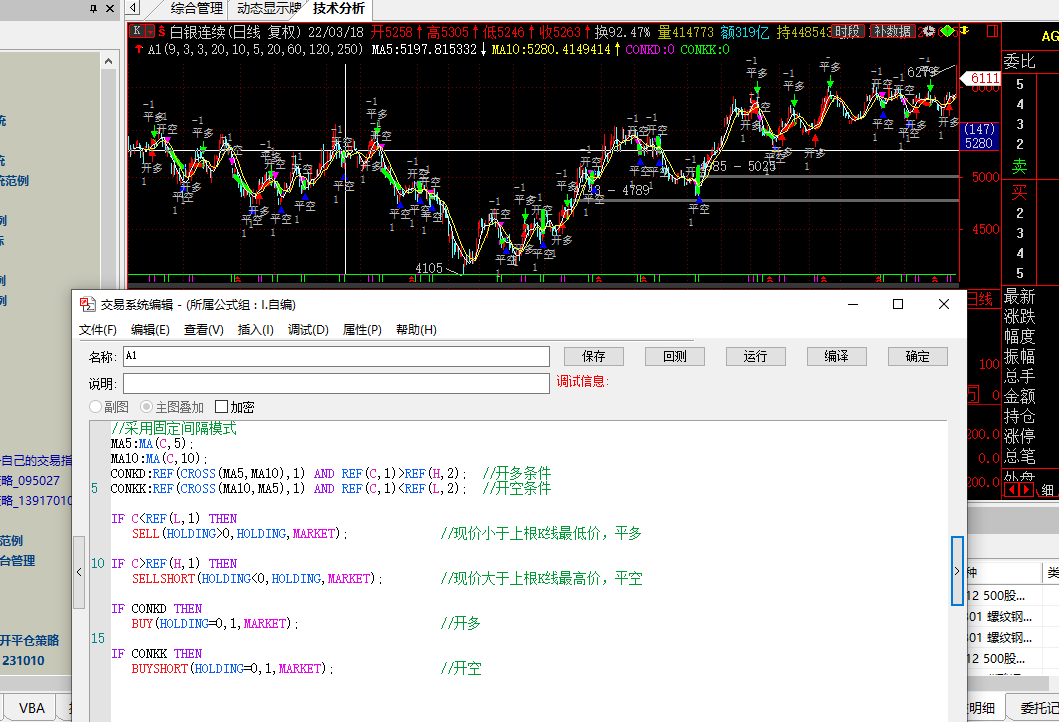Image resolution: width=1059 pixels, height=722 pixels.
Task: Click code line BUYSHORT(HOLDING=0,1,MARKET)
Action: 232,669
